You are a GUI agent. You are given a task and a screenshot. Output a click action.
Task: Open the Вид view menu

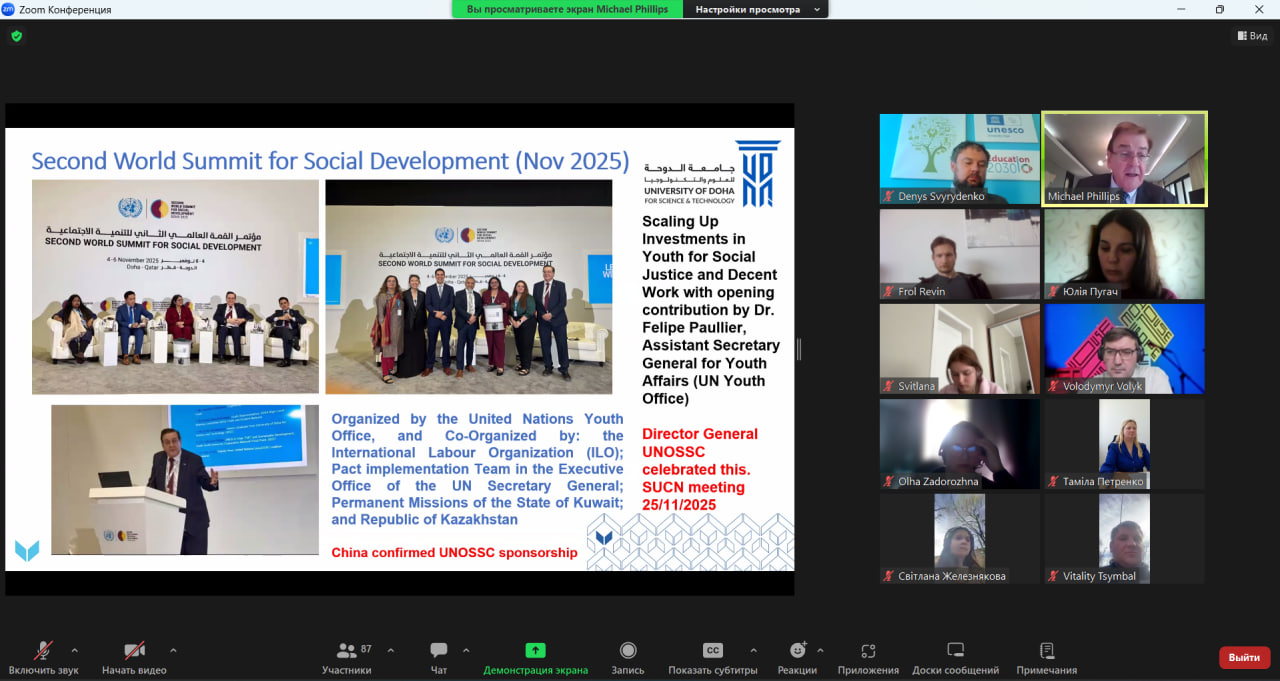(x=1252, y=36)
